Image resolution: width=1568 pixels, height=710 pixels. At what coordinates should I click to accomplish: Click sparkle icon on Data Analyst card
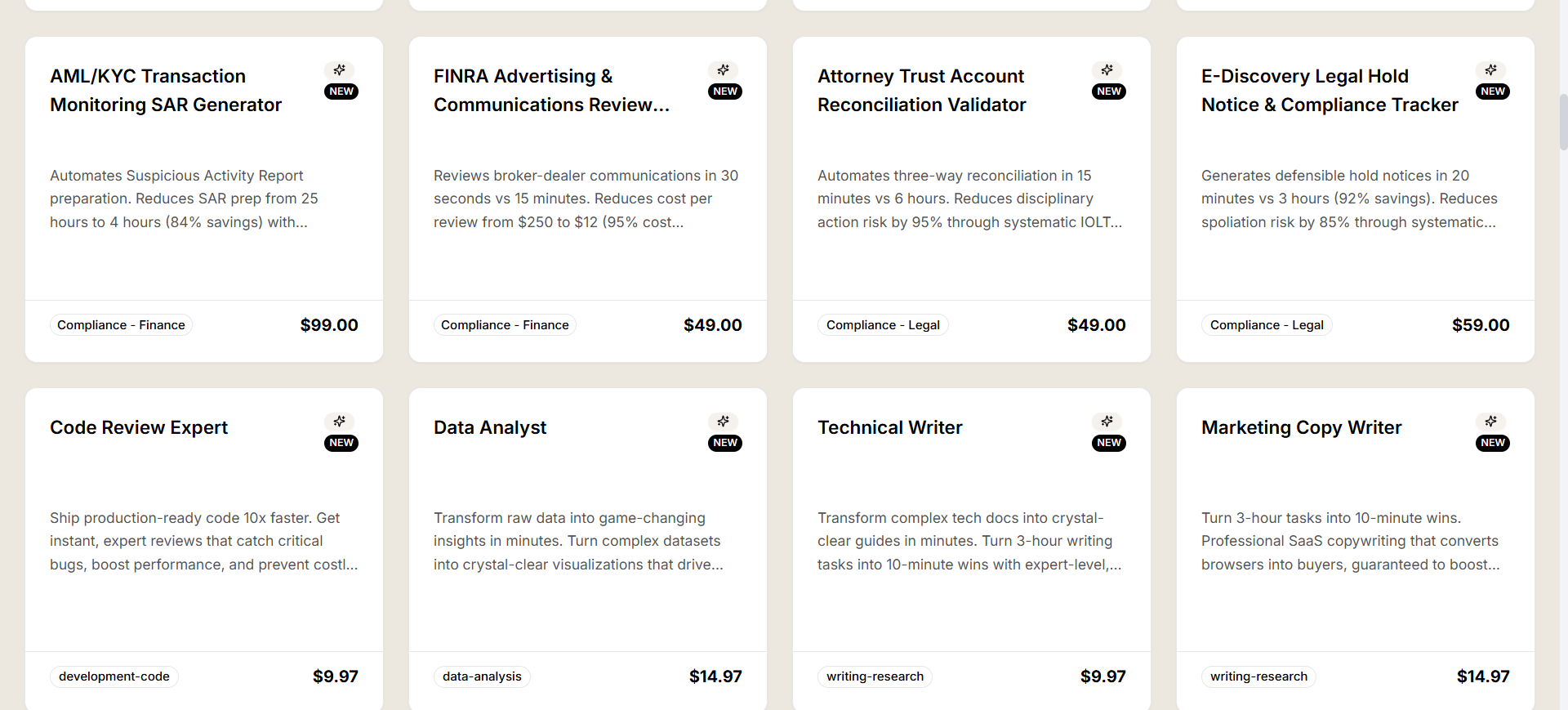[724, 422]
